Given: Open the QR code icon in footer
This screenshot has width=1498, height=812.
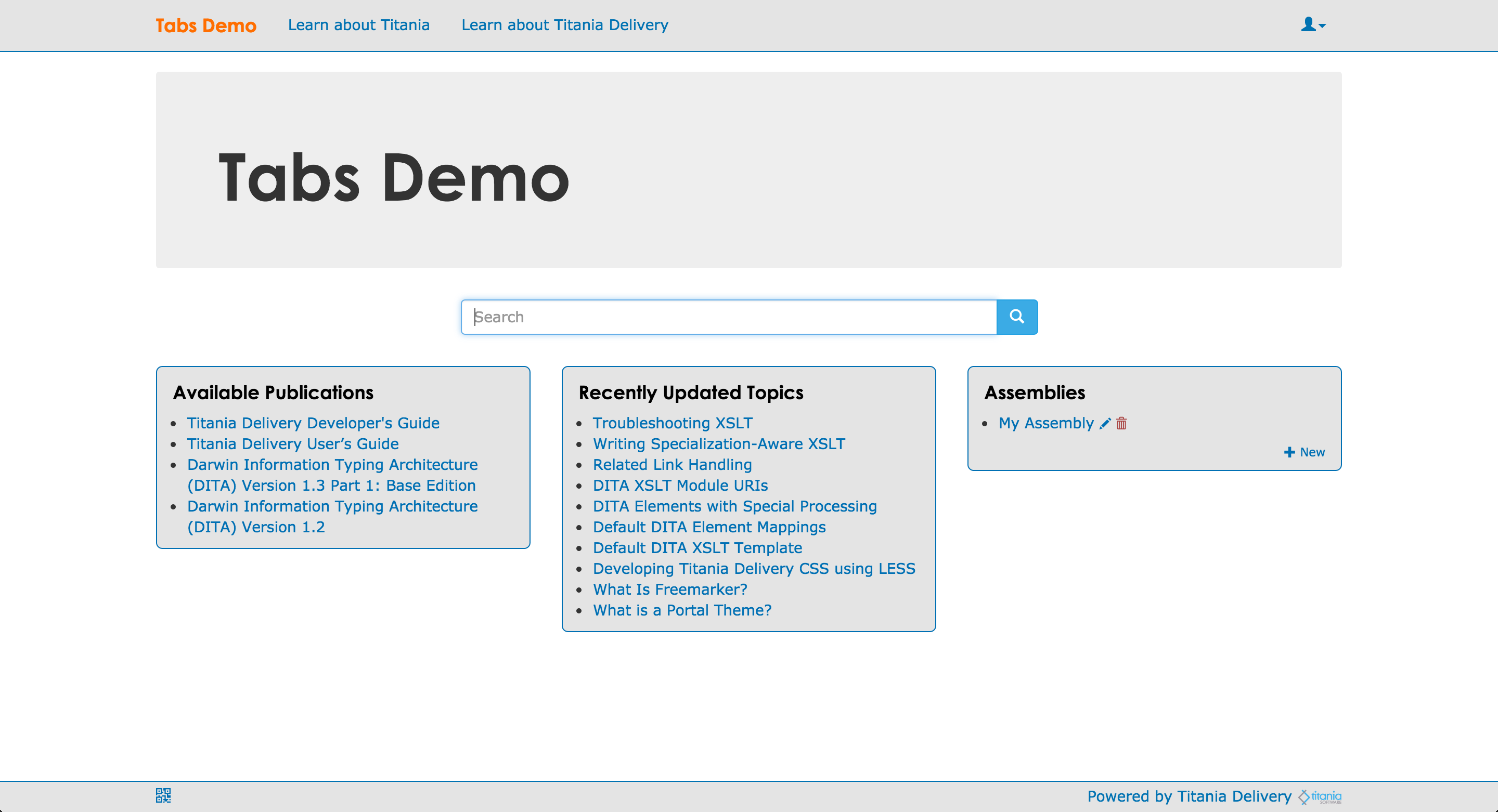Looking at the screenshot, I should click(163, 795).
